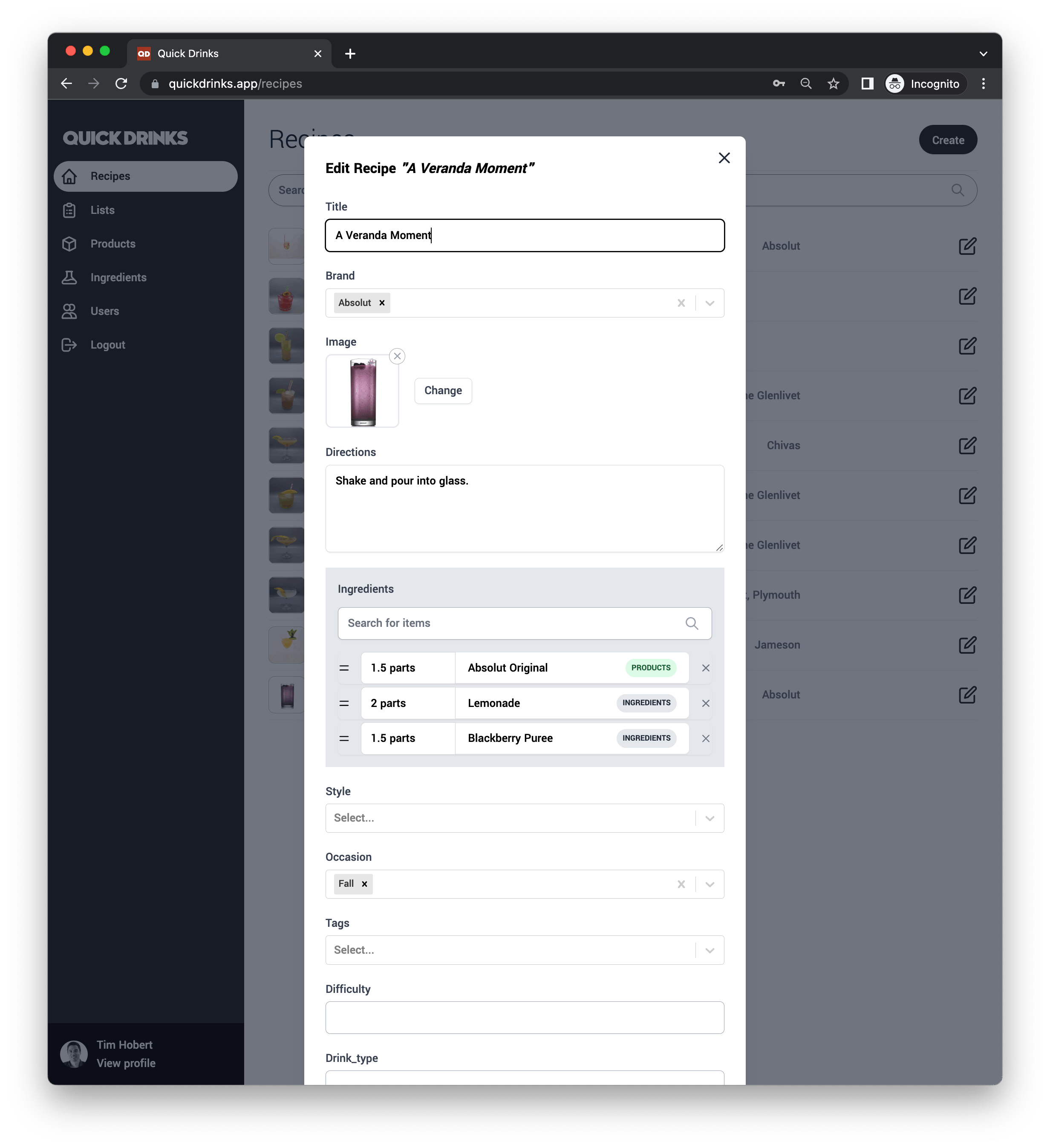
Task: Open the browser zoom indicator
Action: (x=806, y=84)
